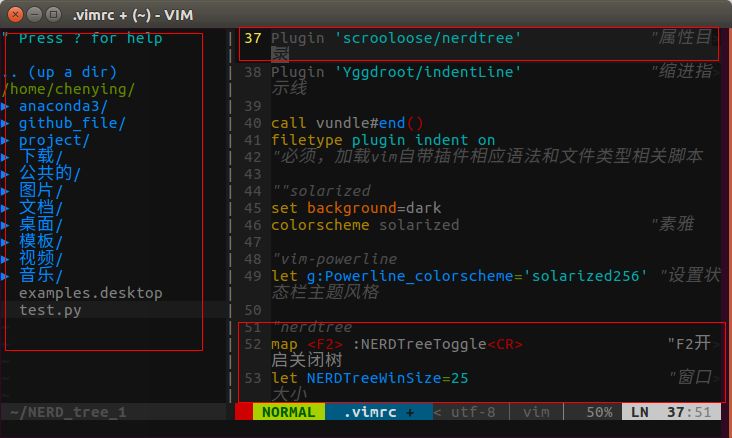732x438 pixels.
Task: Click the Powerline_colorscheme let statement
Action: 459,276
